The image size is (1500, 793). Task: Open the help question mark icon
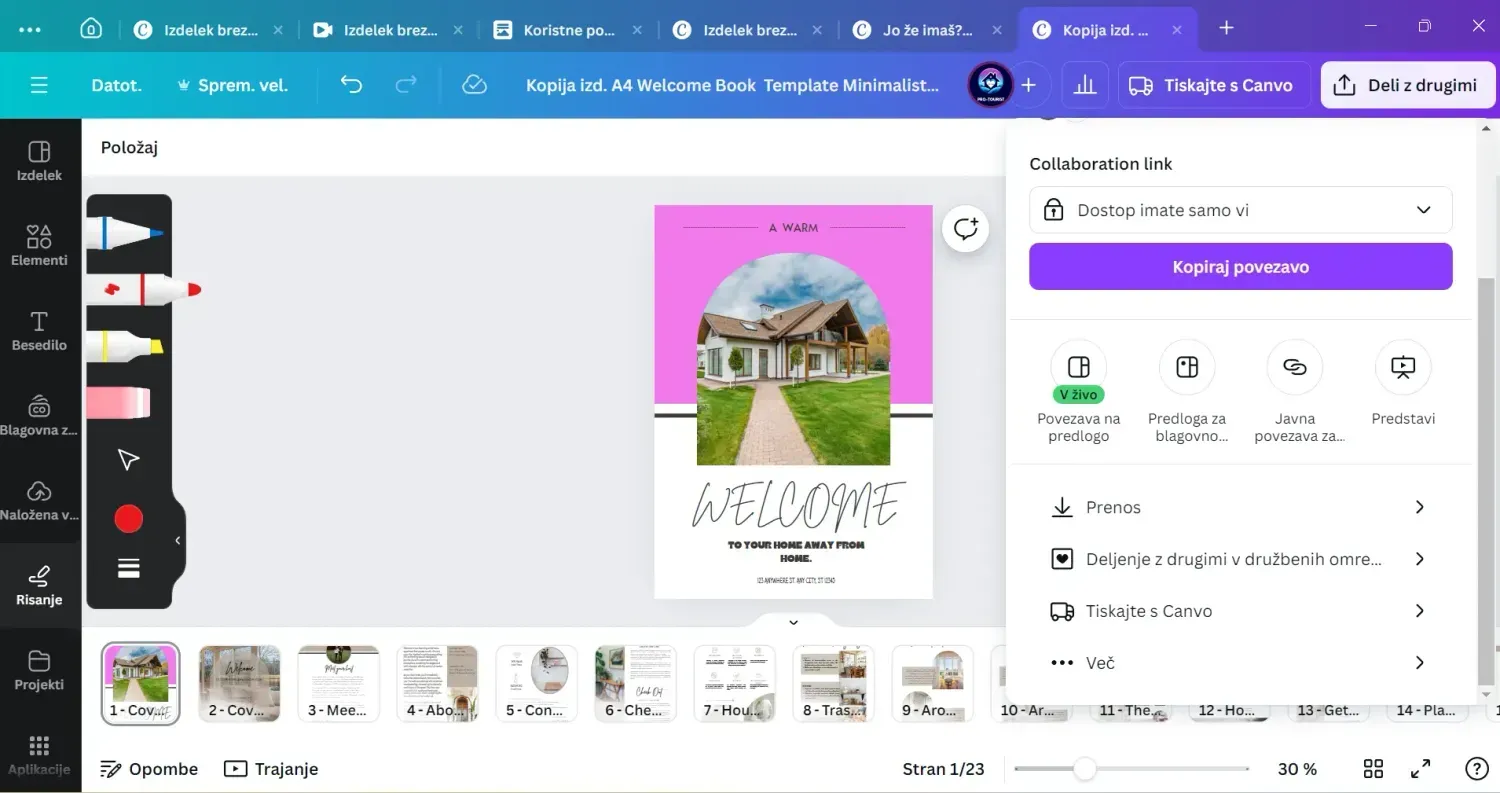1476,768
